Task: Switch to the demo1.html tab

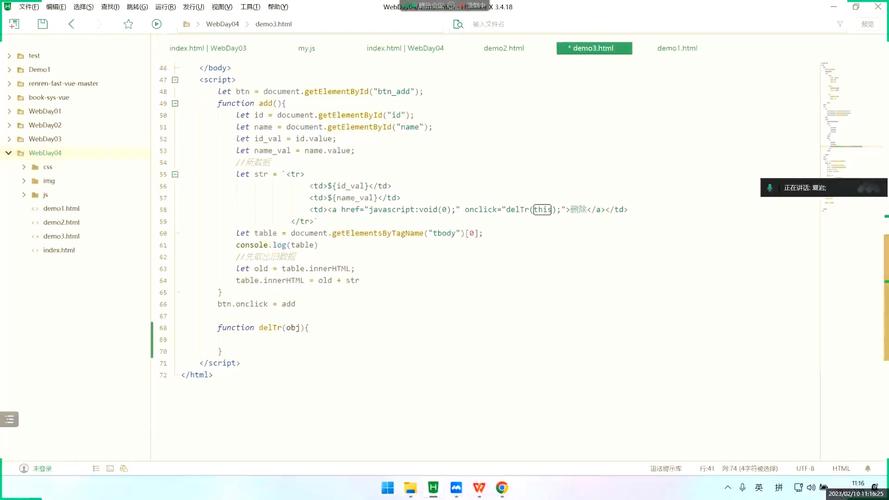Action: 677,48
